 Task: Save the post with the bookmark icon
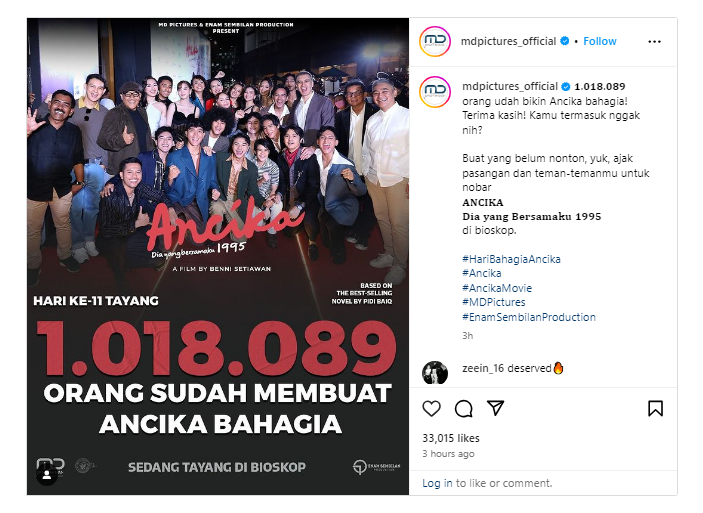[655, 409]
